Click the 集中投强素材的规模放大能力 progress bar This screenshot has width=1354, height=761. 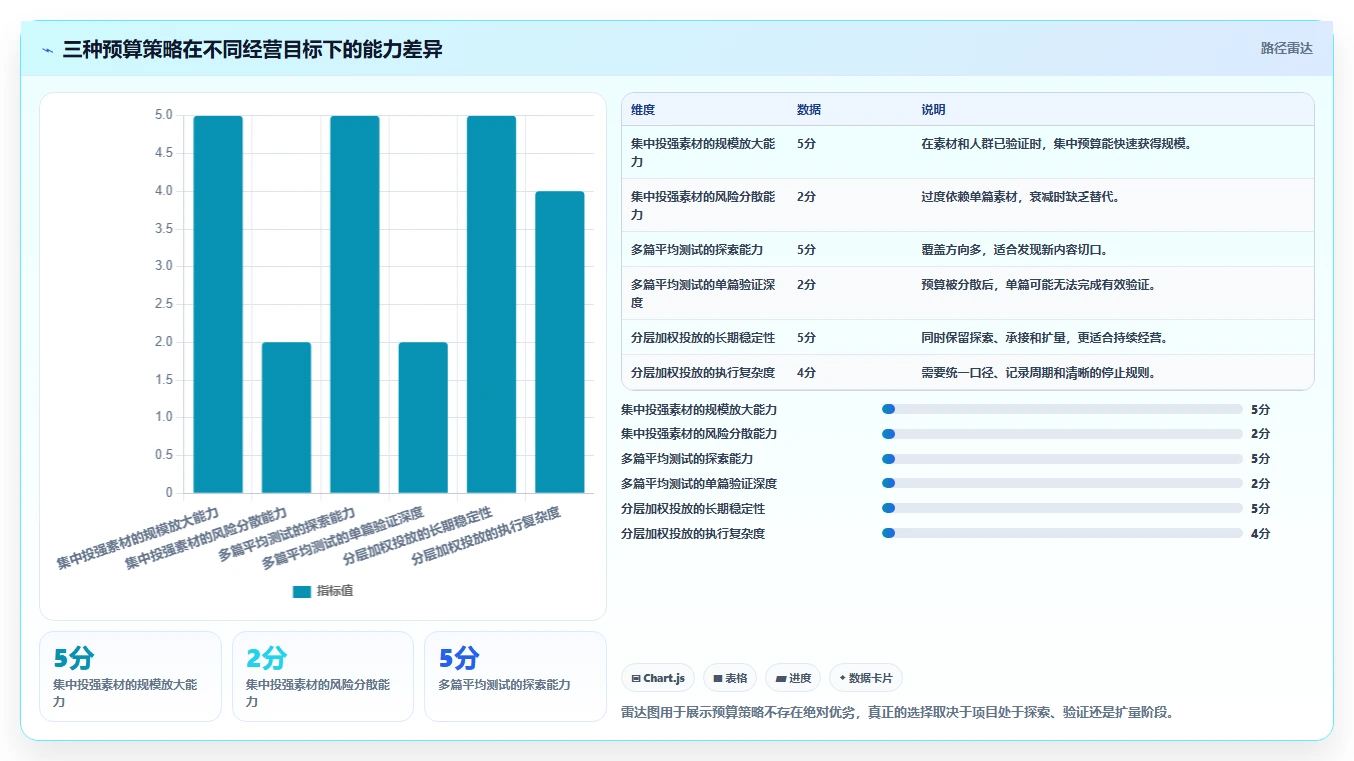1062,409
